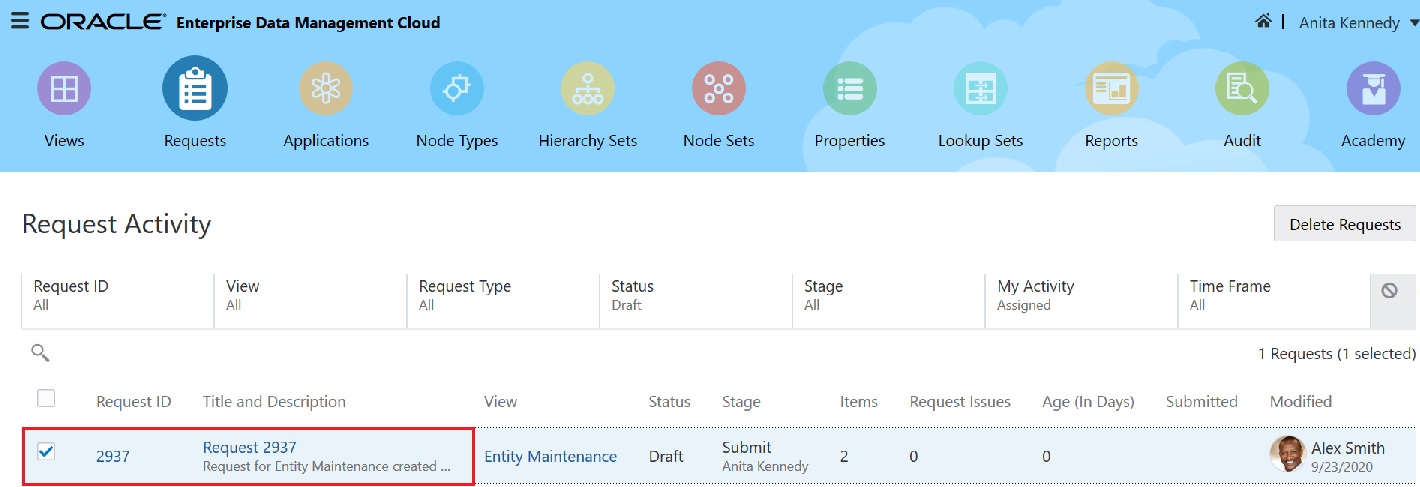Sort by Title and Description column header

point(274,401)
